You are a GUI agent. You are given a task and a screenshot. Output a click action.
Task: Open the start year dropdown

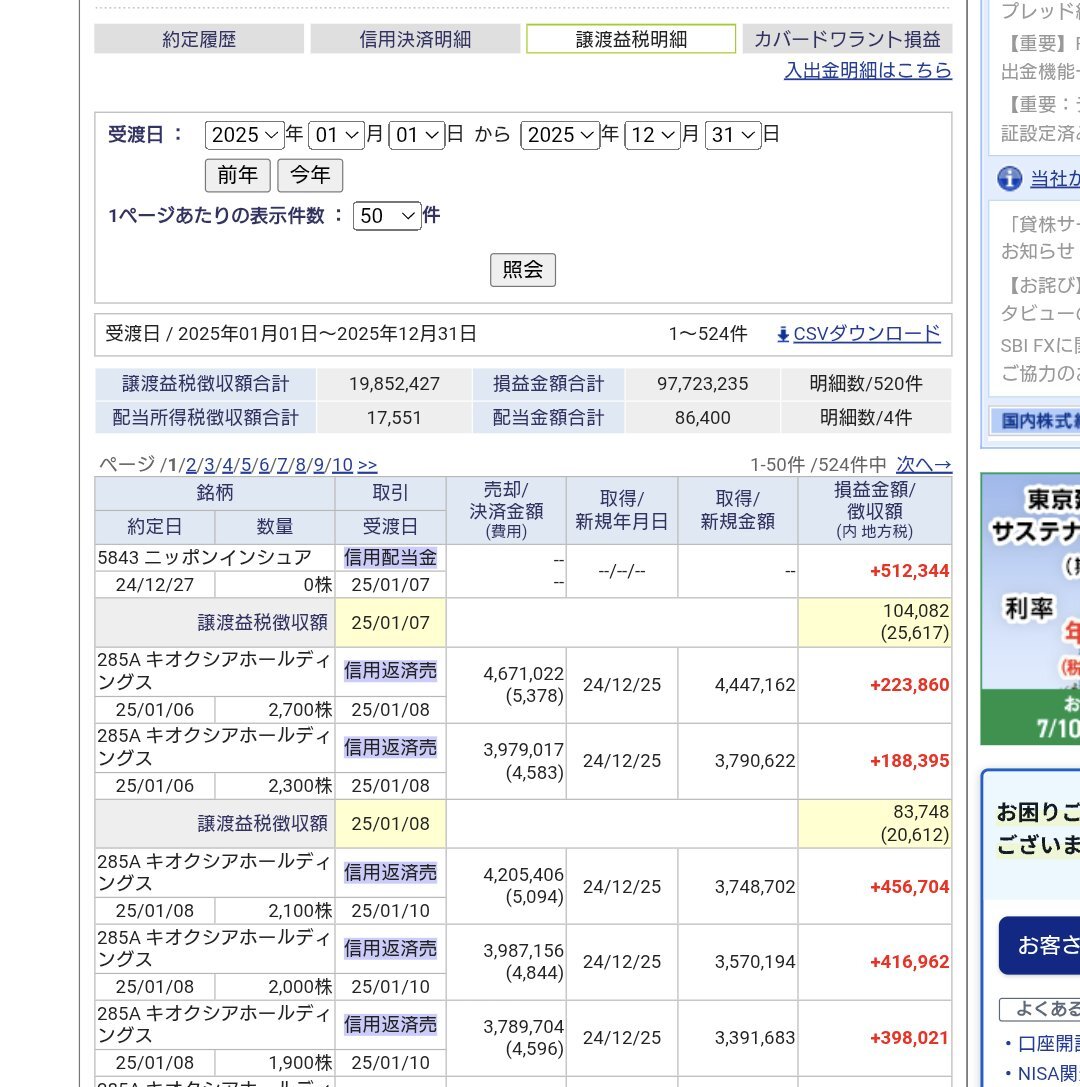(245, 134)
